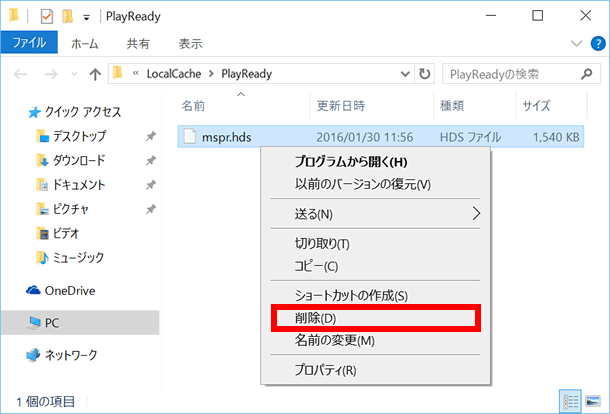Screen dimensions: 610x414
Task: Click the 2016/01/30 11:56 date cell
Action: pyautogui.click(x=365, y=137)
